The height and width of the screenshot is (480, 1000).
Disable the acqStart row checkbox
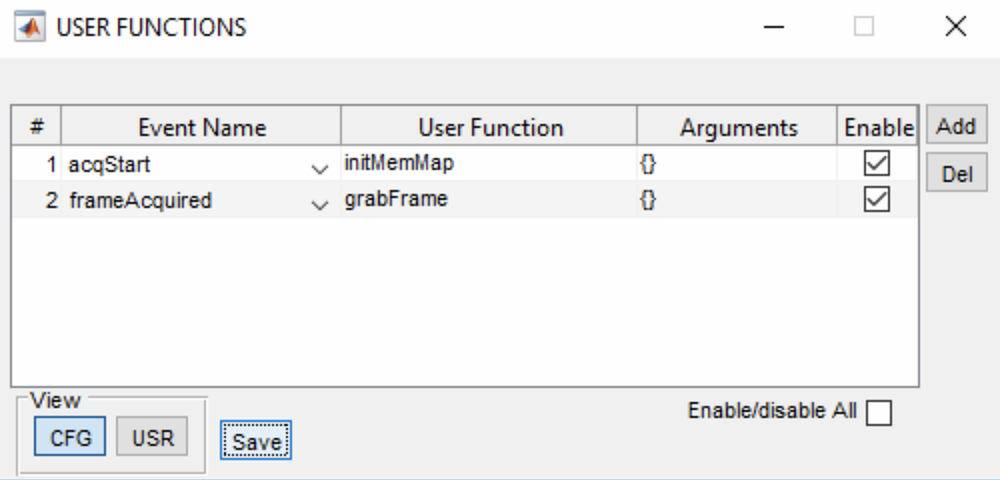[877, 164]
